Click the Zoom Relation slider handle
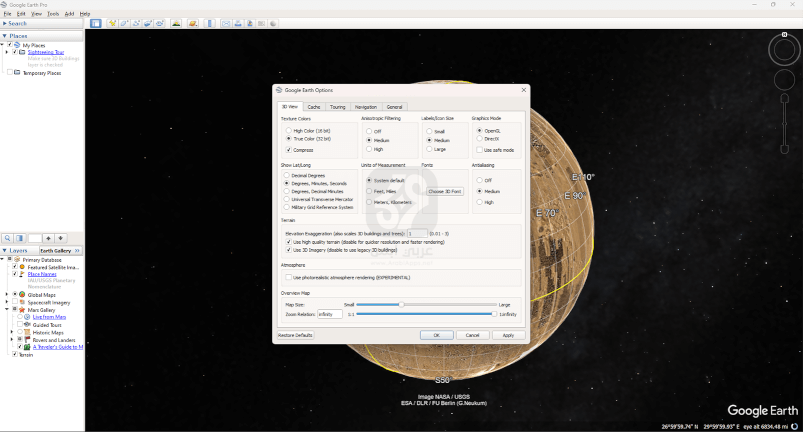Viewport: 803px width, 432px height. (494, 314)
